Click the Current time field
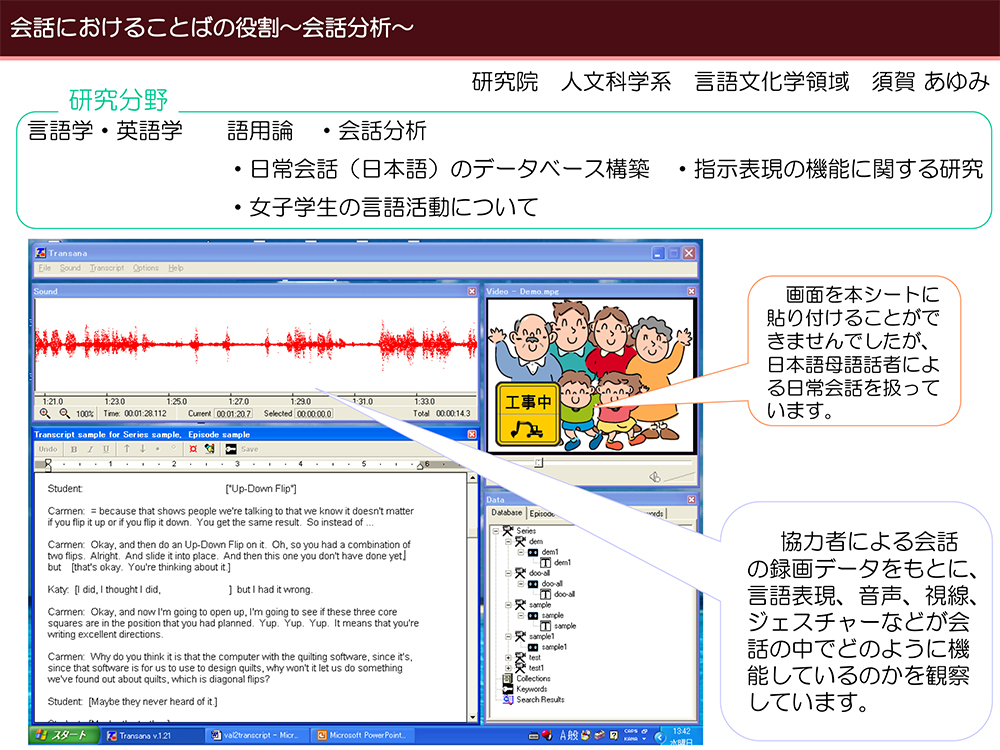 point(234,414)
